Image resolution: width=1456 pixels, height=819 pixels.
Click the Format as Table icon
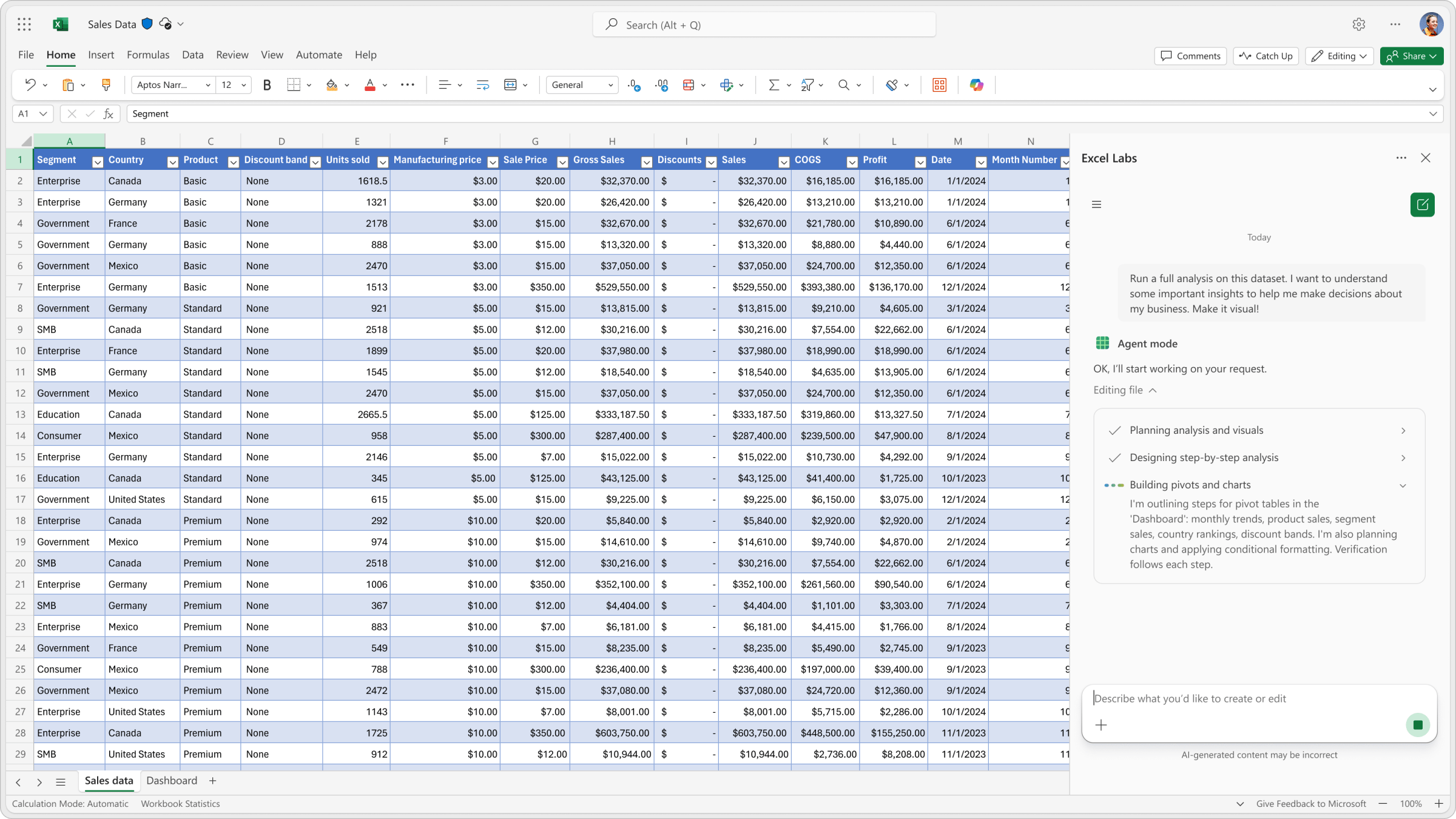coord(689,85)
